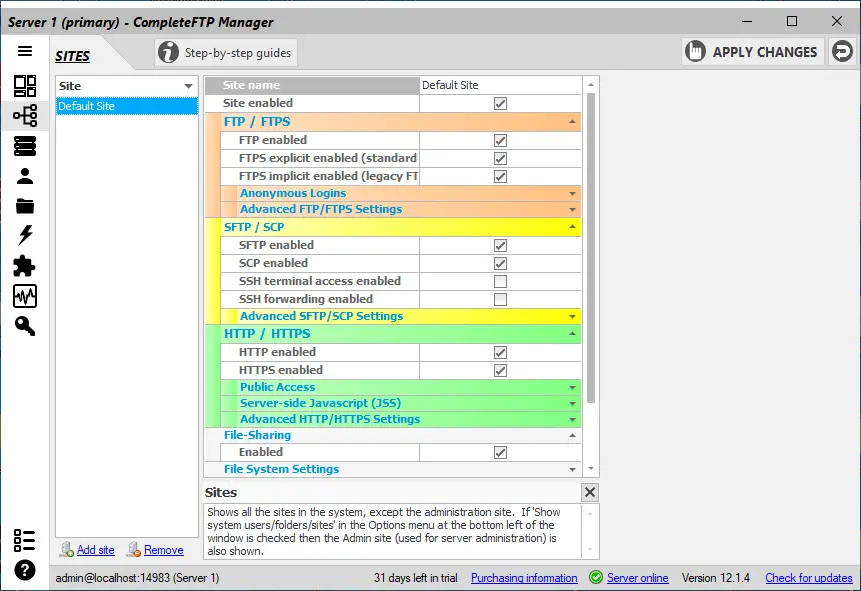Open the Users person icon
The height and width of the screenshot is (591, 861).
click(x=25, y=176)
